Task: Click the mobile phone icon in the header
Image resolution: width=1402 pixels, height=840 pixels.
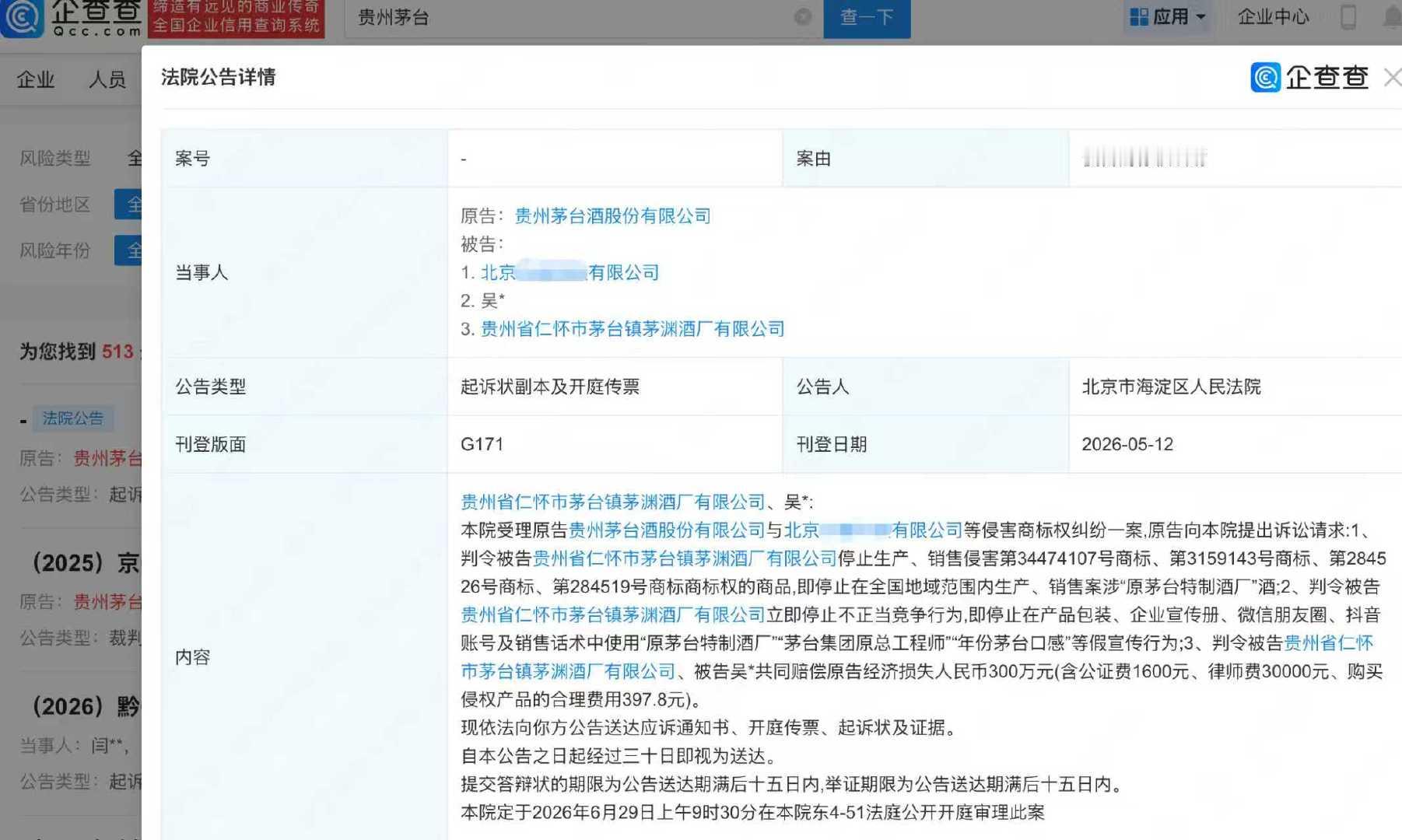Action: pos(1349,16)
